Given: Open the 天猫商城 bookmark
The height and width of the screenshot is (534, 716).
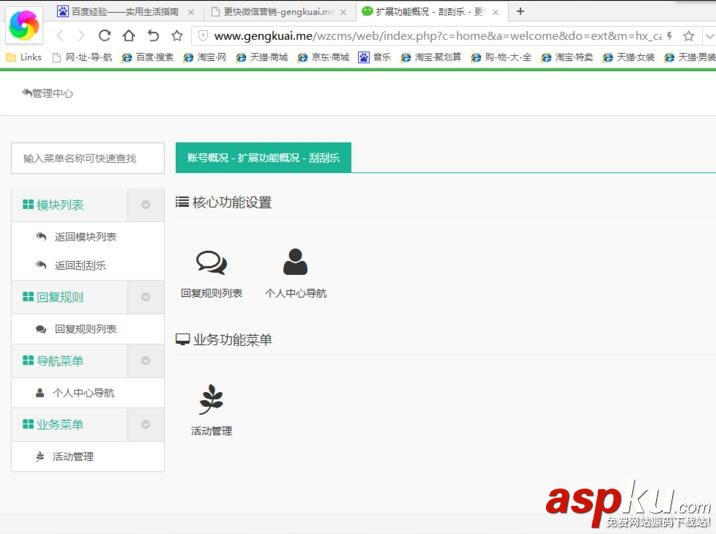Looking at the screenshot, I should 262,57.
